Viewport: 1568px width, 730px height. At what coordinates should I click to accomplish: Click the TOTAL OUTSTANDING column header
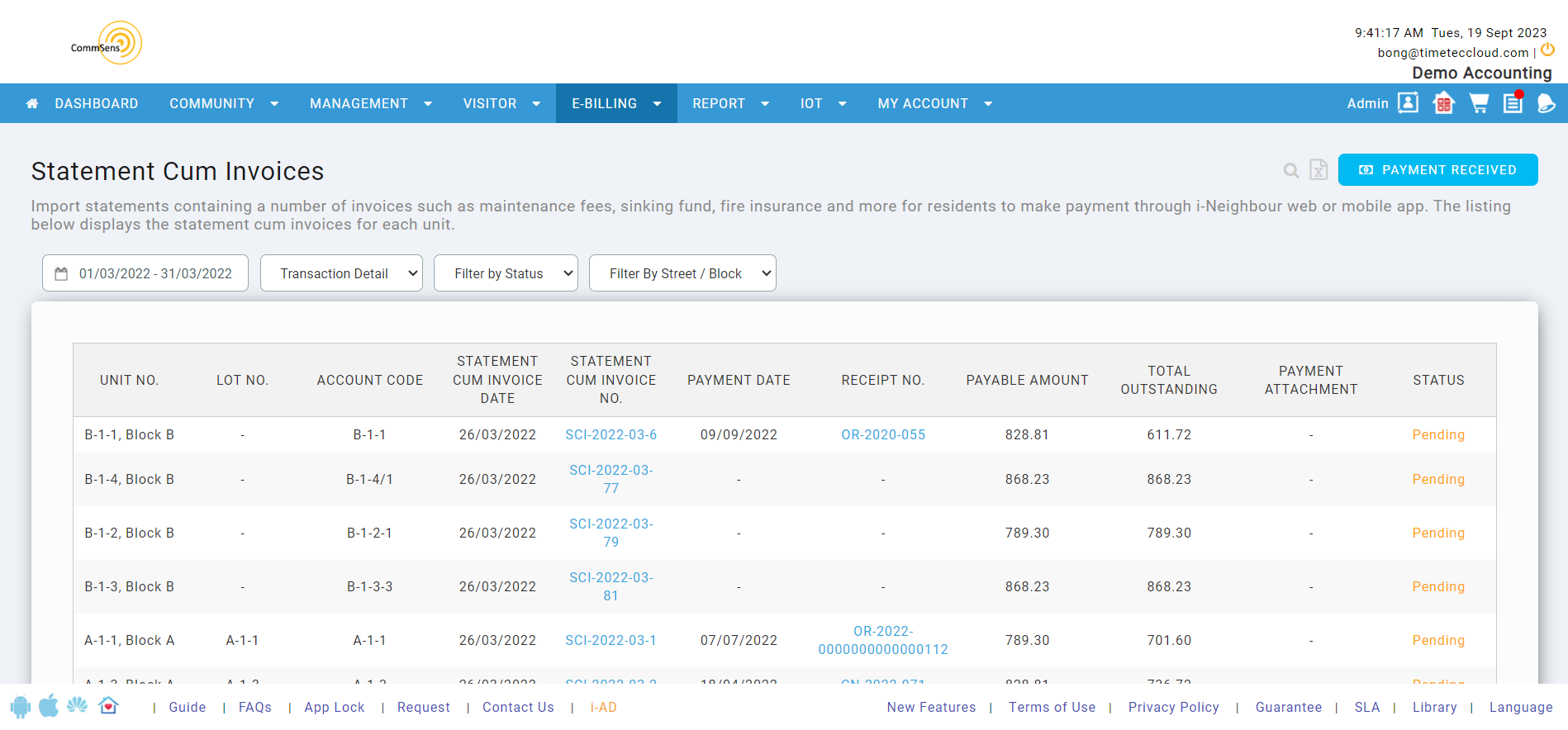click(1169, 380)
